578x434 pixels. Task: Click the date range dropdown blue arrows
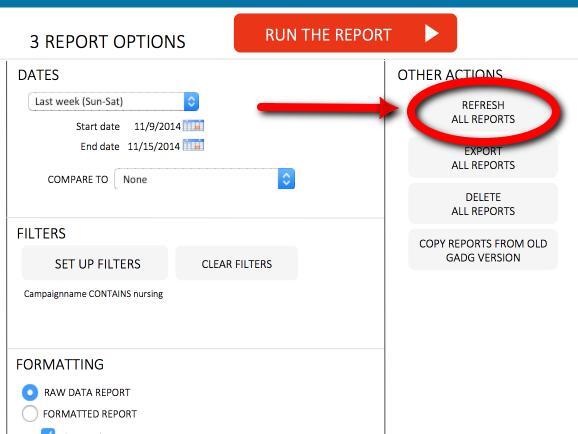coord(191,101)
